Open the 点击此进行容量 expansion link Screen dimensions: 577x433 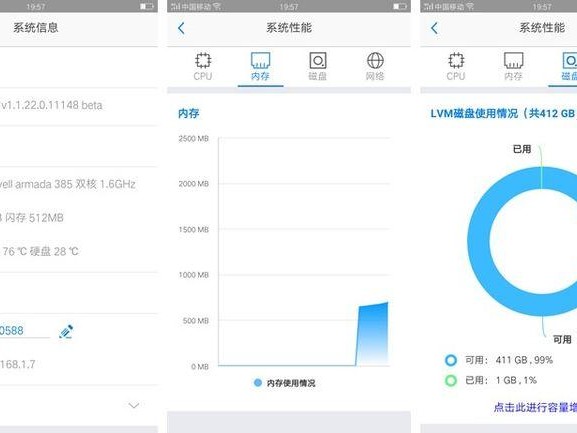(535, 407)
